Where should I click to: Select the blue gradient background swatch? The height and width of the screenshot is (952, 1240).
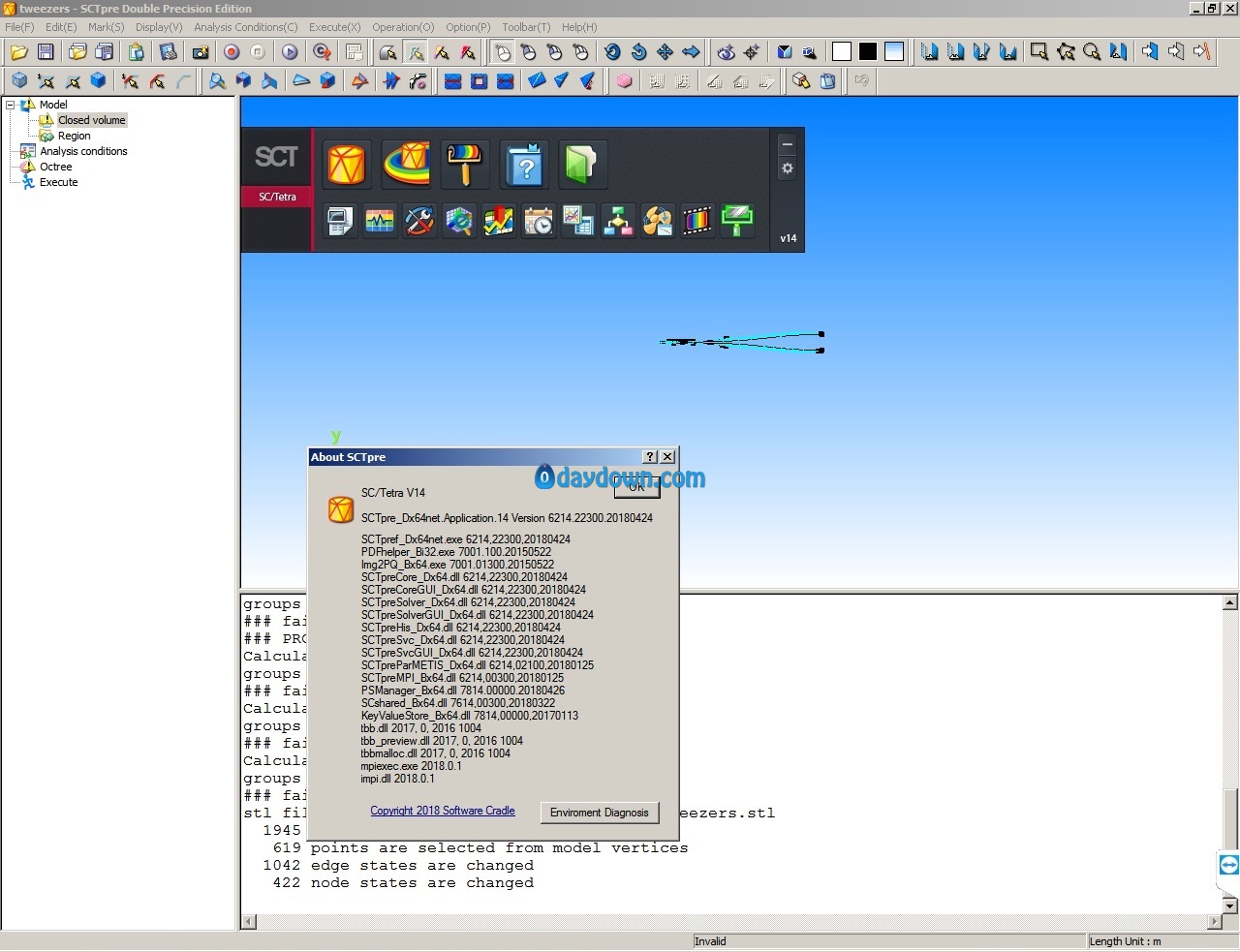[894, 52]
